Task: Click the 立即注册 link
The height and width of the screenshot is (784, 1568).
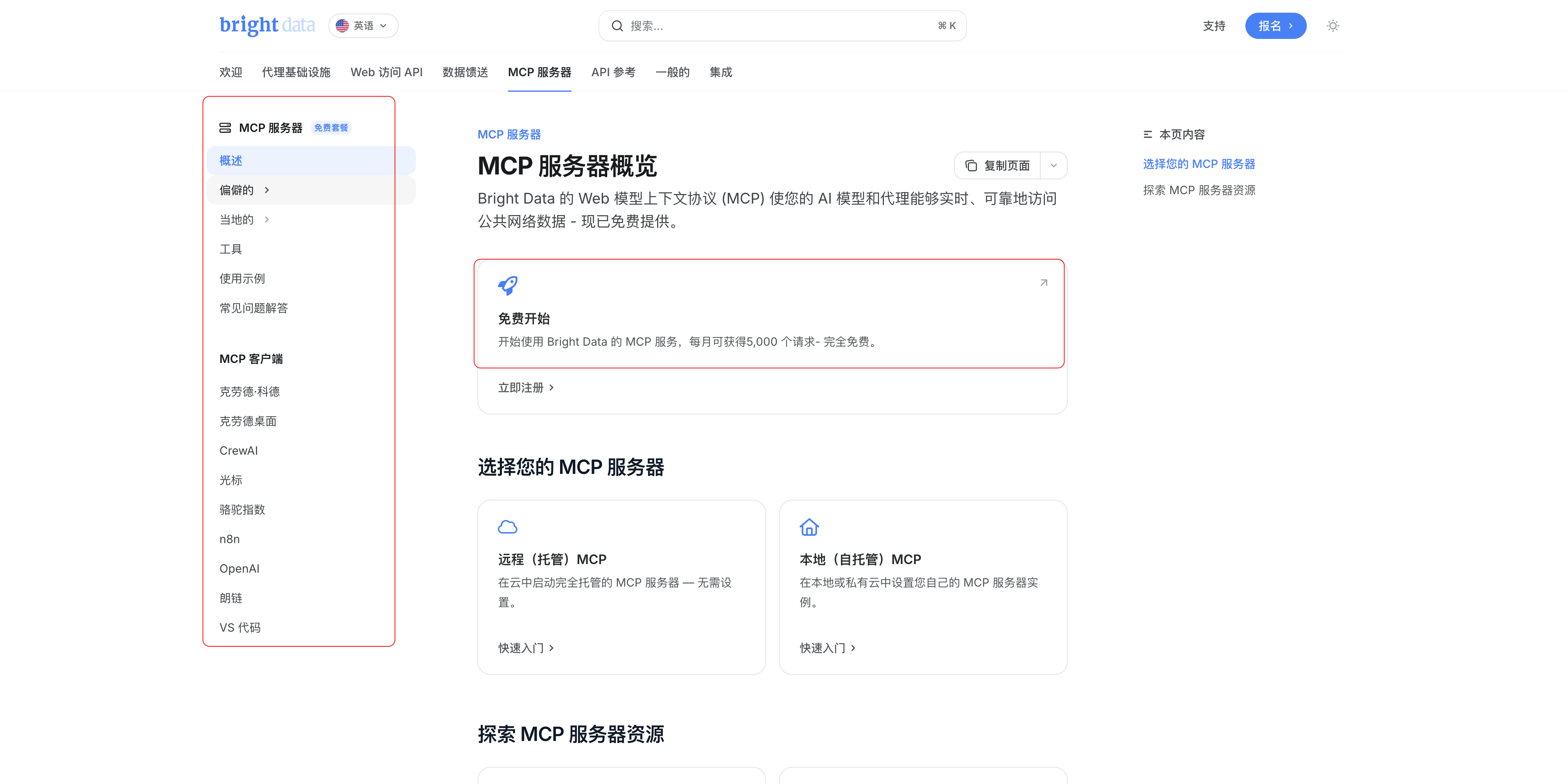Action: 526,387
